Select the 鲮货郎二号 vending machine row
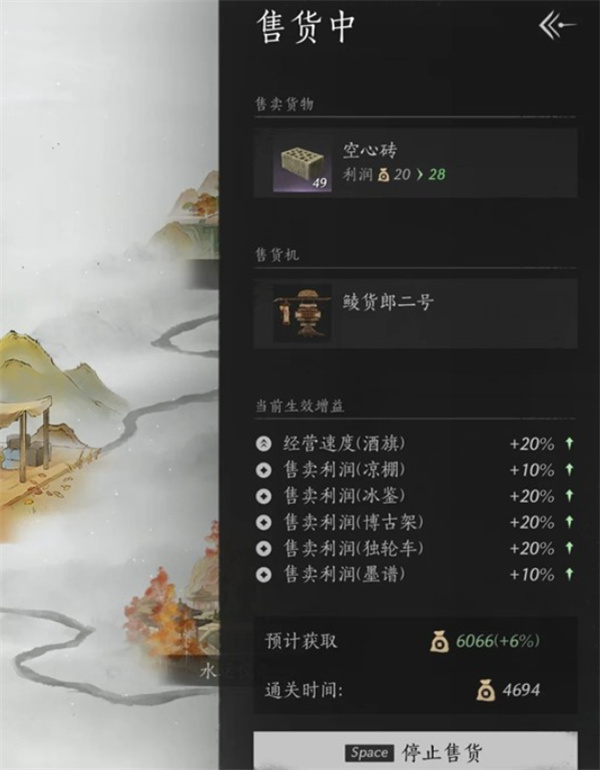This screenshot has width=600, height=770. 415,313
